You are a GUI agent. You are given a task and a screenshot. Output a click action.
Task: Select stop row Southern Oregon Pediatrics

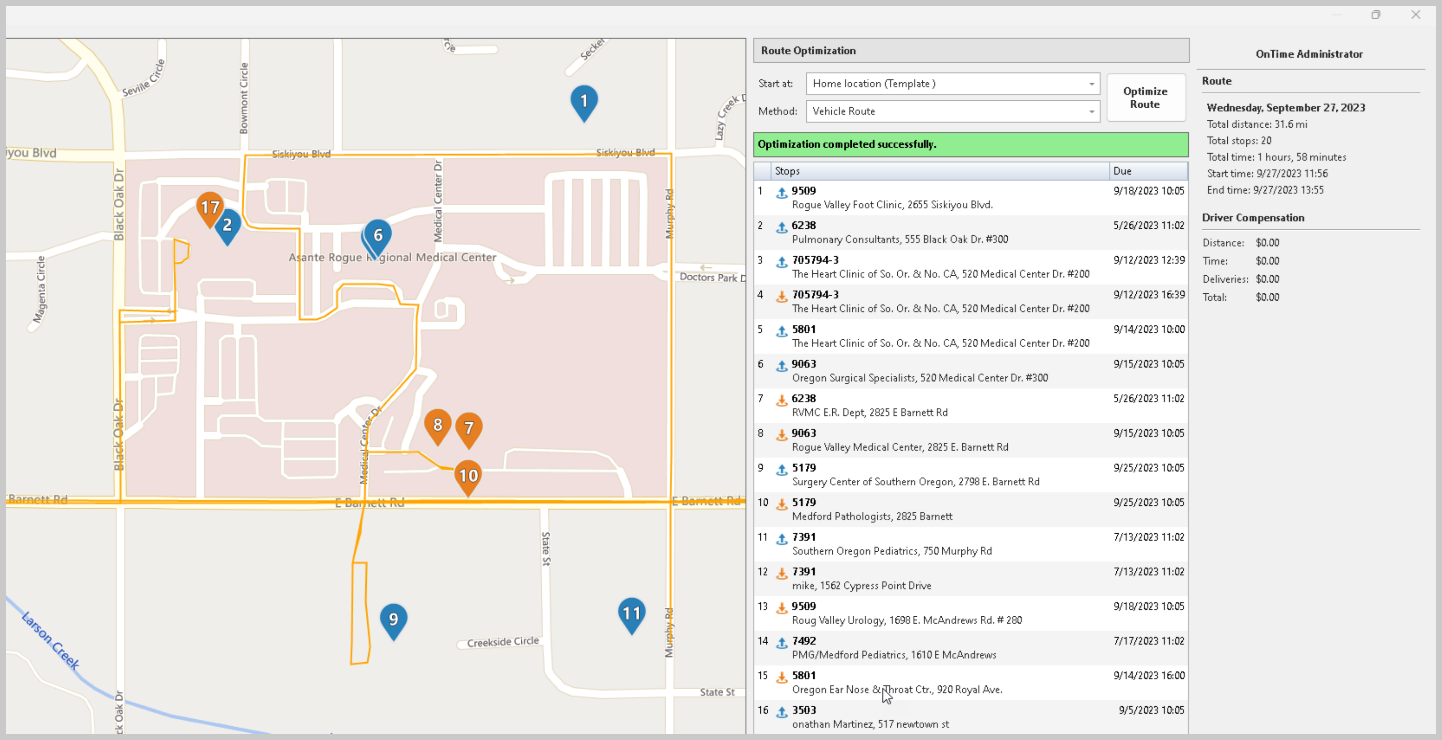pyautogui.click(x=970, y=544)
